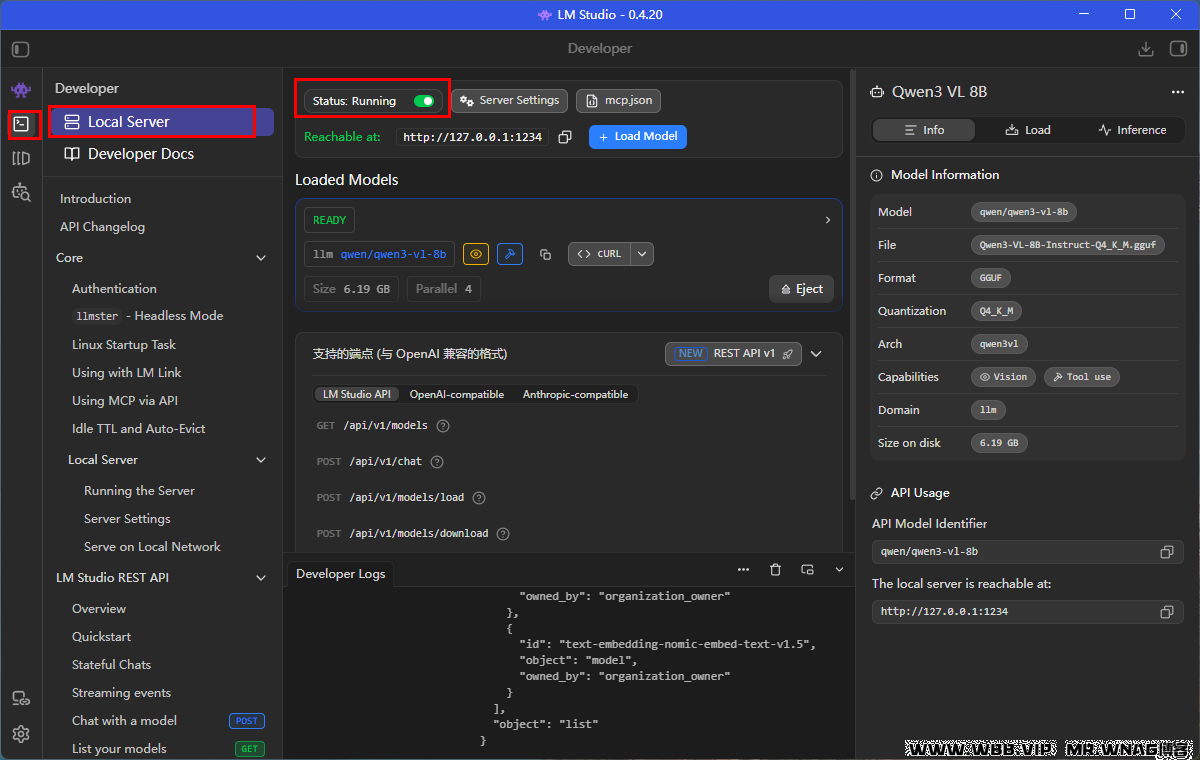
Task: Open the Serve on Local Network docs page
Action: 152,547
